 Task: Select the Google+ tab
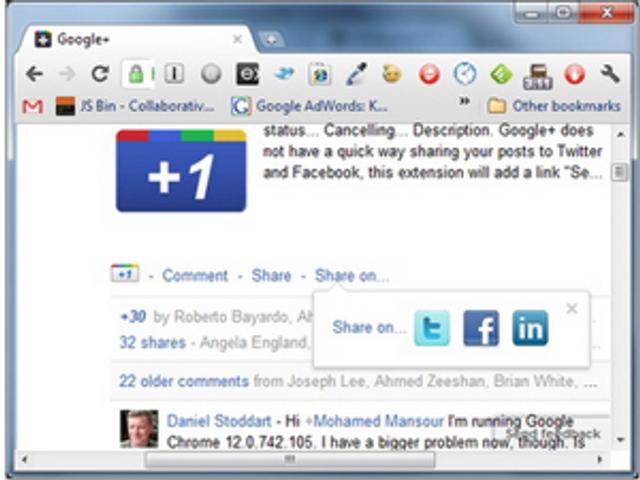tap(137, 40)
